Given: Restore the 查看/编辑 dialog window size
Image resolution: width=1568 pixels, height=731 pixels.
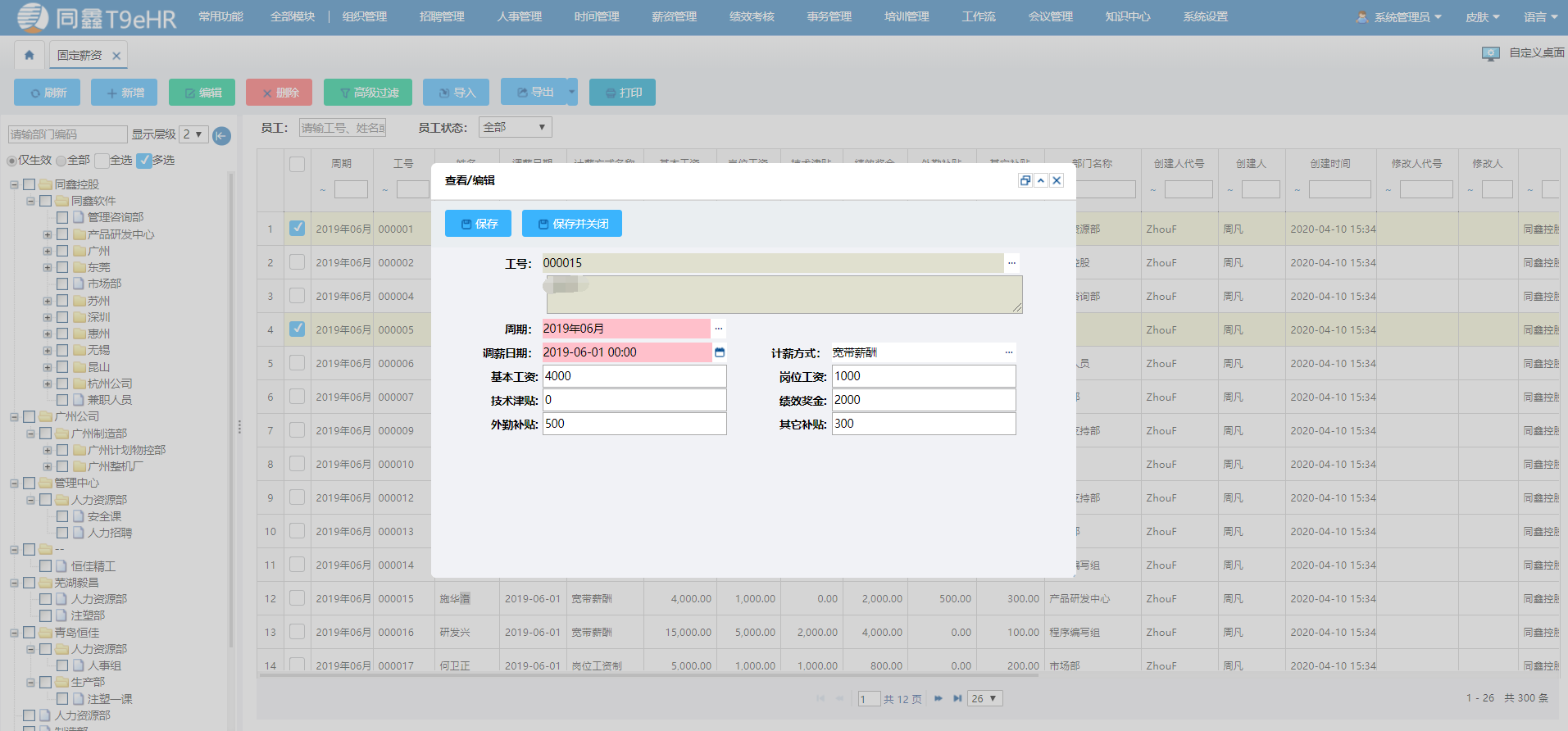Looking at the screenshot, I should (x=1025, y=180).
